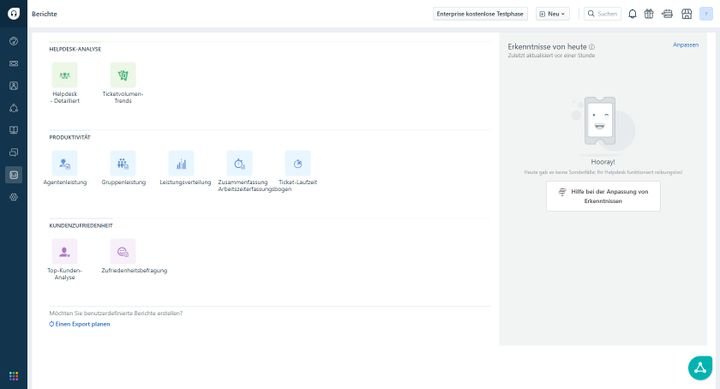Open the Gruppenleistung report icon
Screen dimensions: 720x389
123,163
